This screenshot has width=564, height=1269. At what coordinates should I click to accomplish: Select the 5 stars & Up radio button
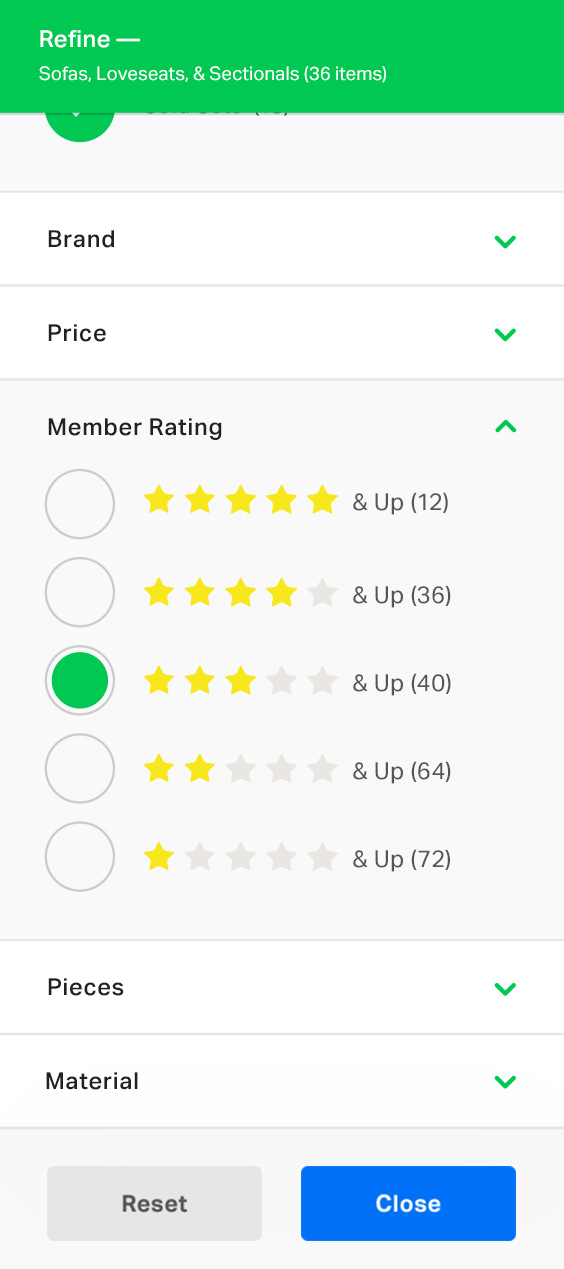(x=80, y=504)
